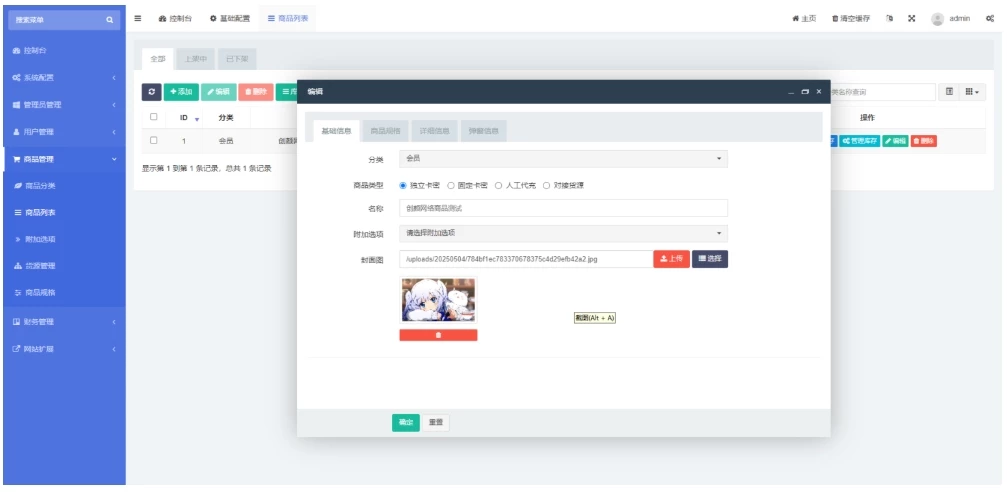Open the settings gears icon at top right
Image resolution: width=1007 pixels, height=492 pixels.
point(989,19)
